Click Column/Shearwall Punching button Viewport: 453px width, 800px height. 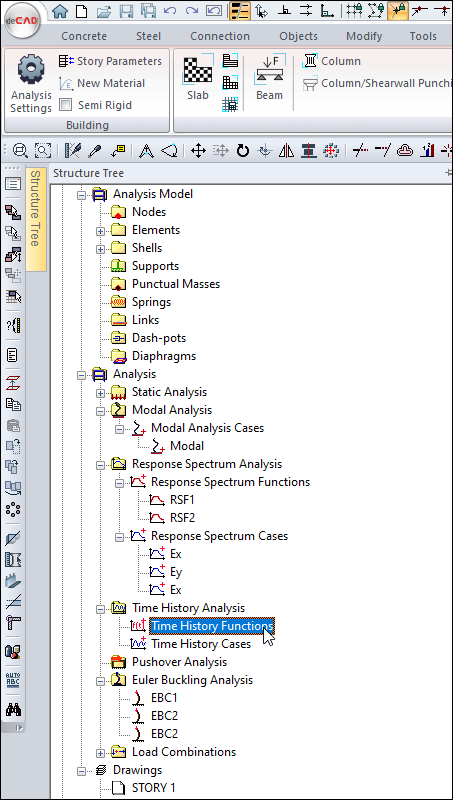(378, 83)
